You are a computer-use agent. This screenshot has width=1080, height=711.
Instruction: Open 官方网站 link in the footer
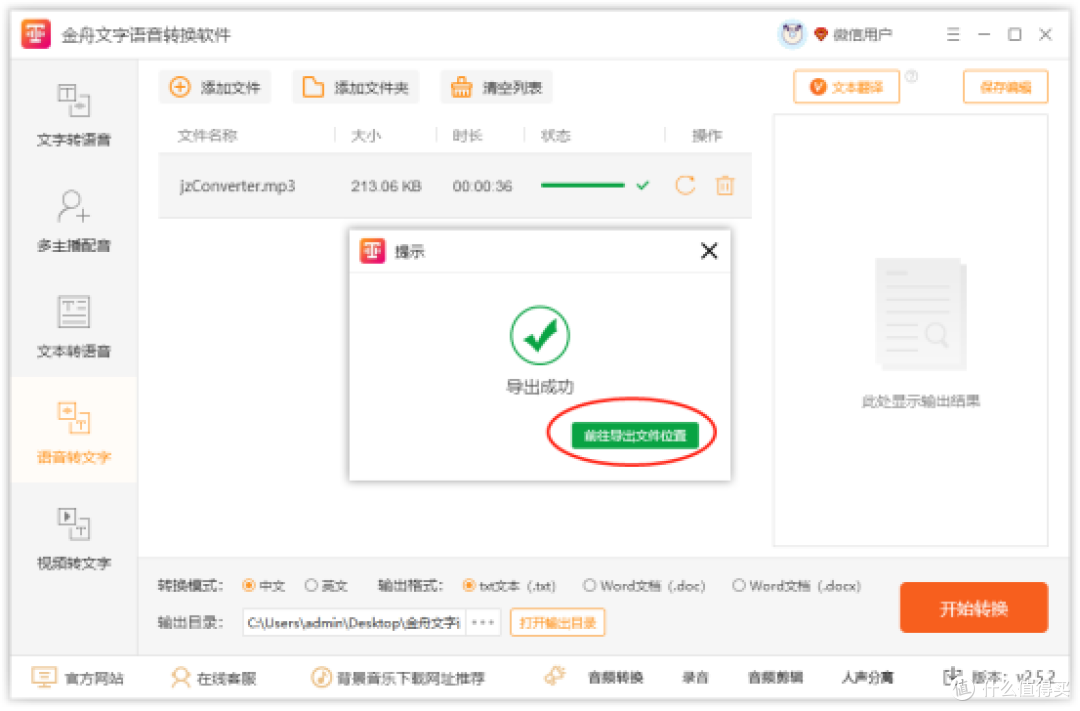[78, 679]
